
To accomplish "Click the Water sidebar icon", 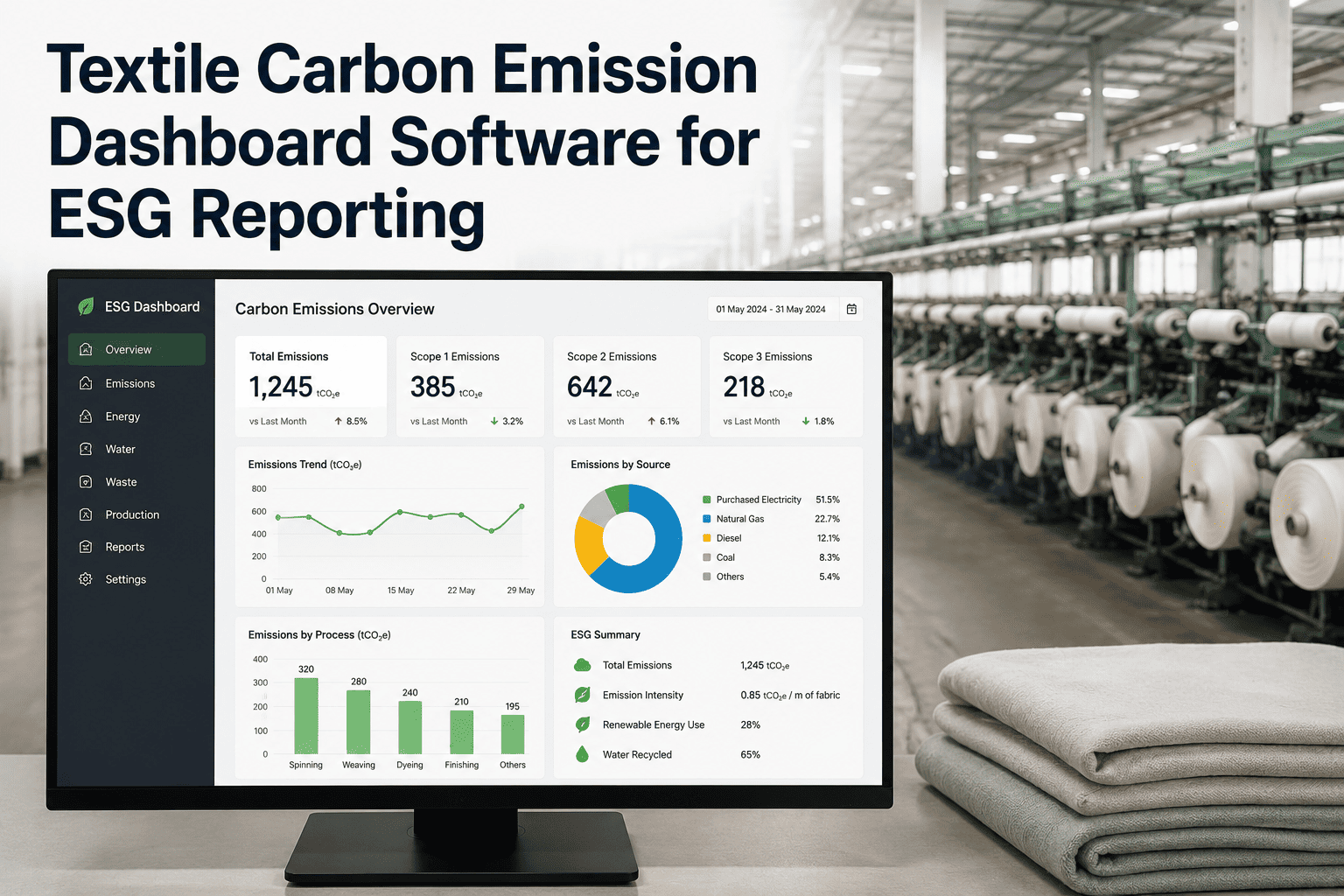I will pyautogui.click(x=86, y=449).
